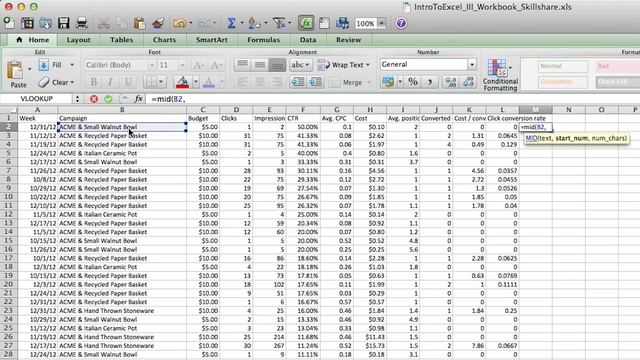Click the Clear eraser button
The width and height of the screenshot is (640, 360).
point(56,82)
